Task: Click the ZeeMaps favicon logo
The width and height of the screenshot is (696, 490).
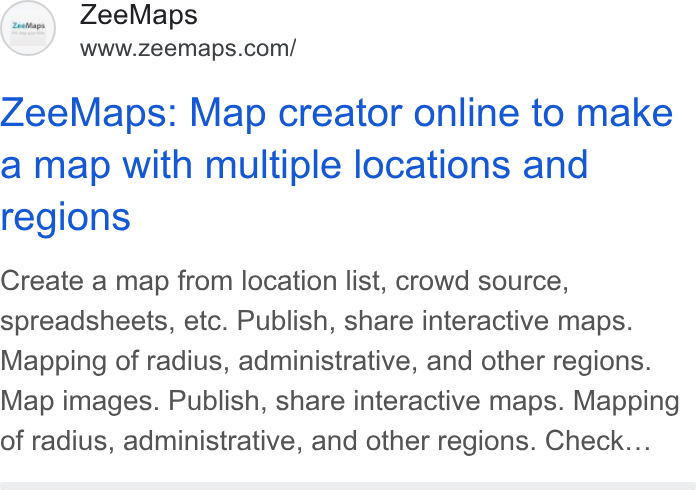Action: point(28,28)
